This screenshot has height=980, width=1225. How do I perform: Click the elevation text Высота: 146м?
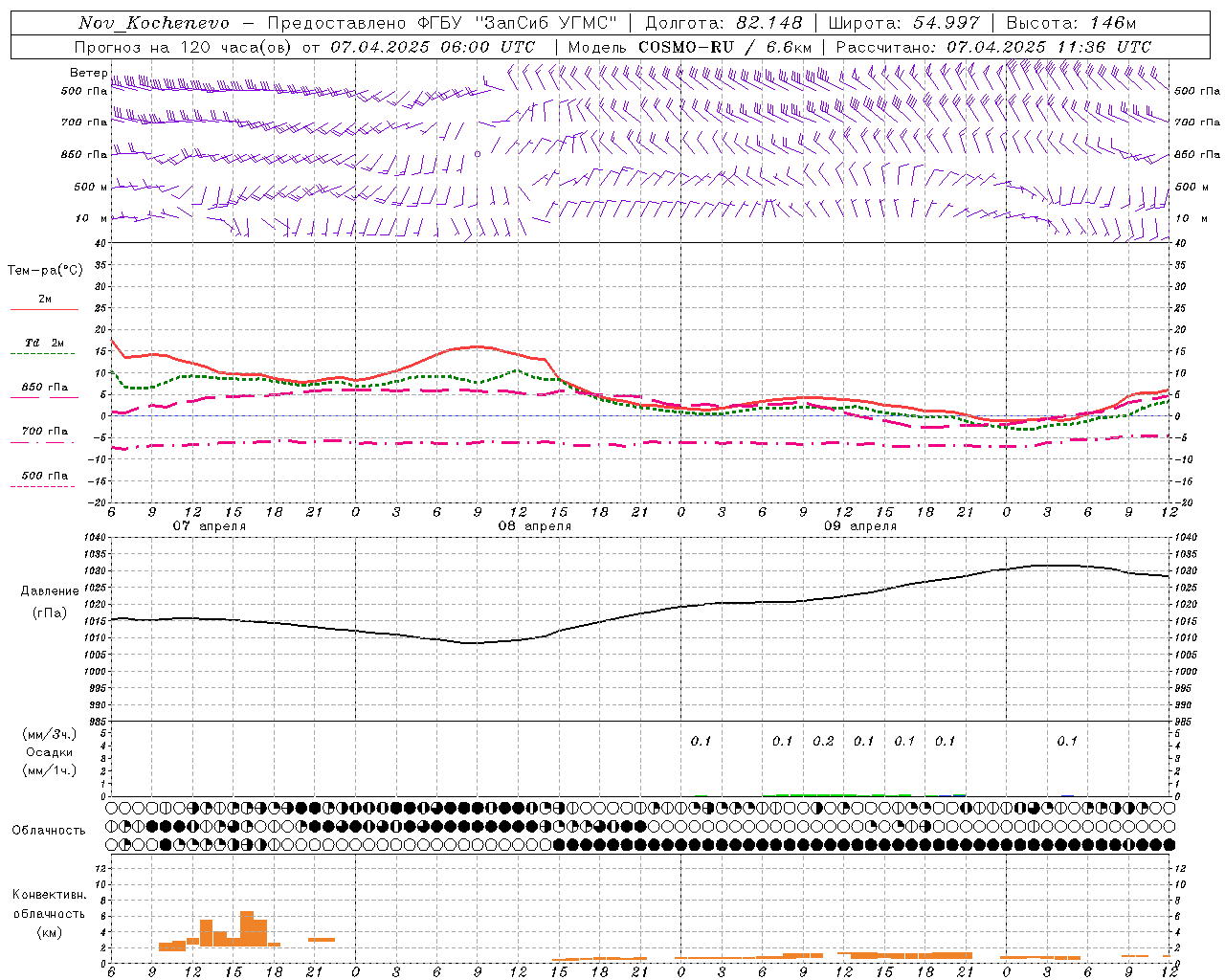tap(1072, 23)
